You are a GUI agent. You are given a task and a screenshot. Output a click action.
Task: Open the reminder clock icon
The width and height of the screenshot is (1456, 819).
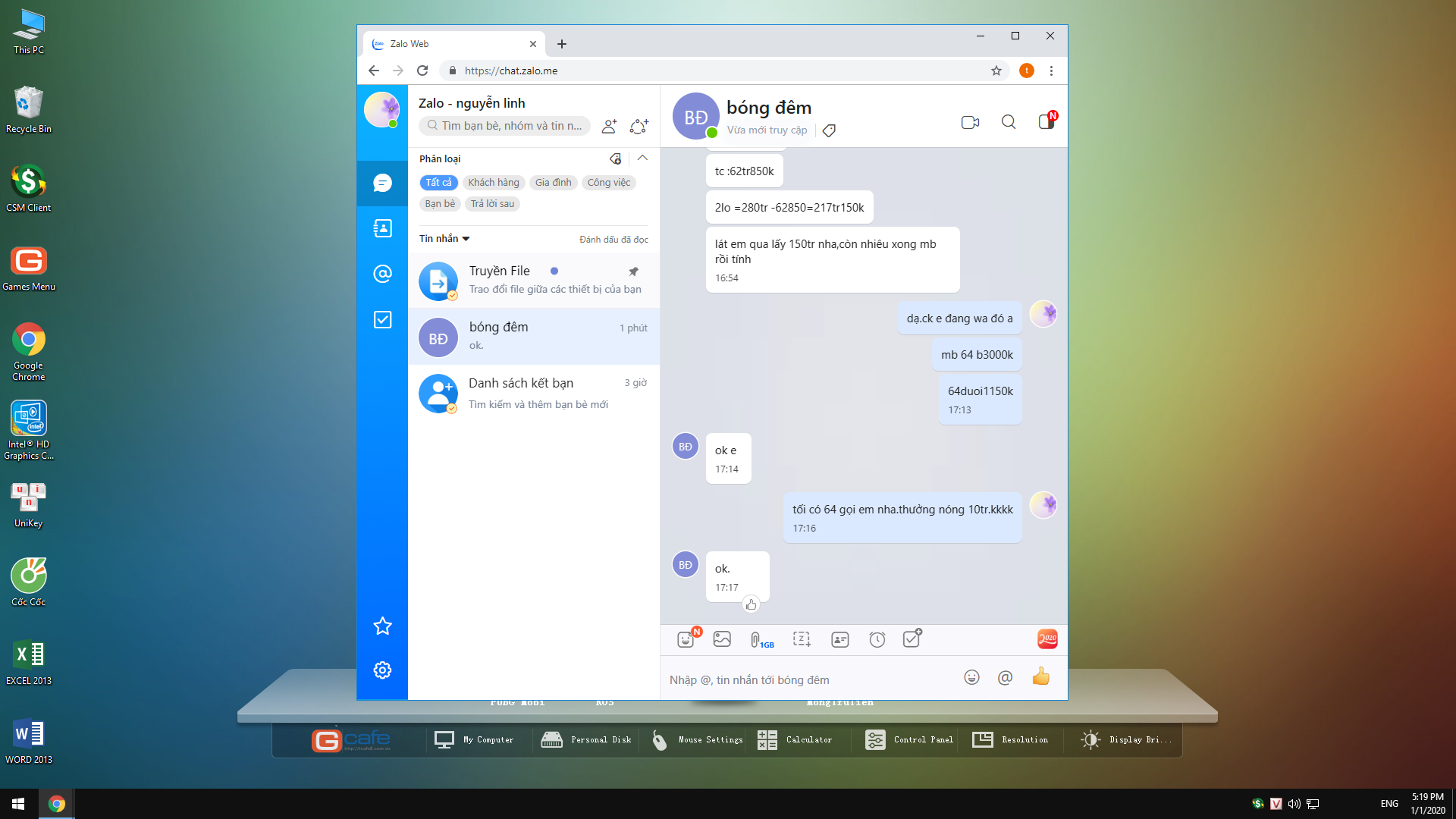click(x=877, y=639)
